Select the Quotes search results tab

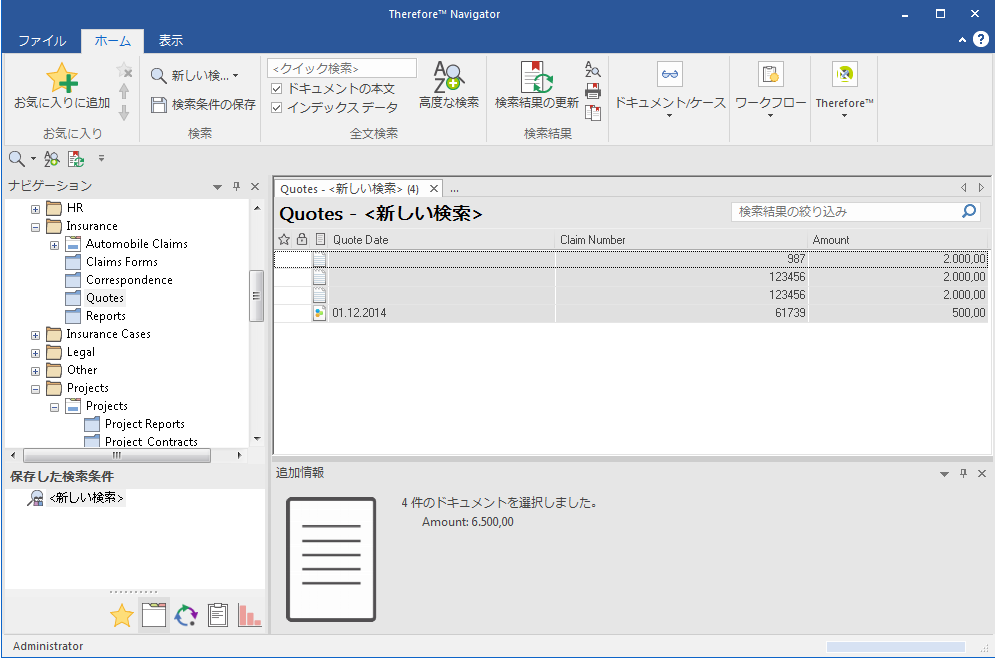coord(350,189)
